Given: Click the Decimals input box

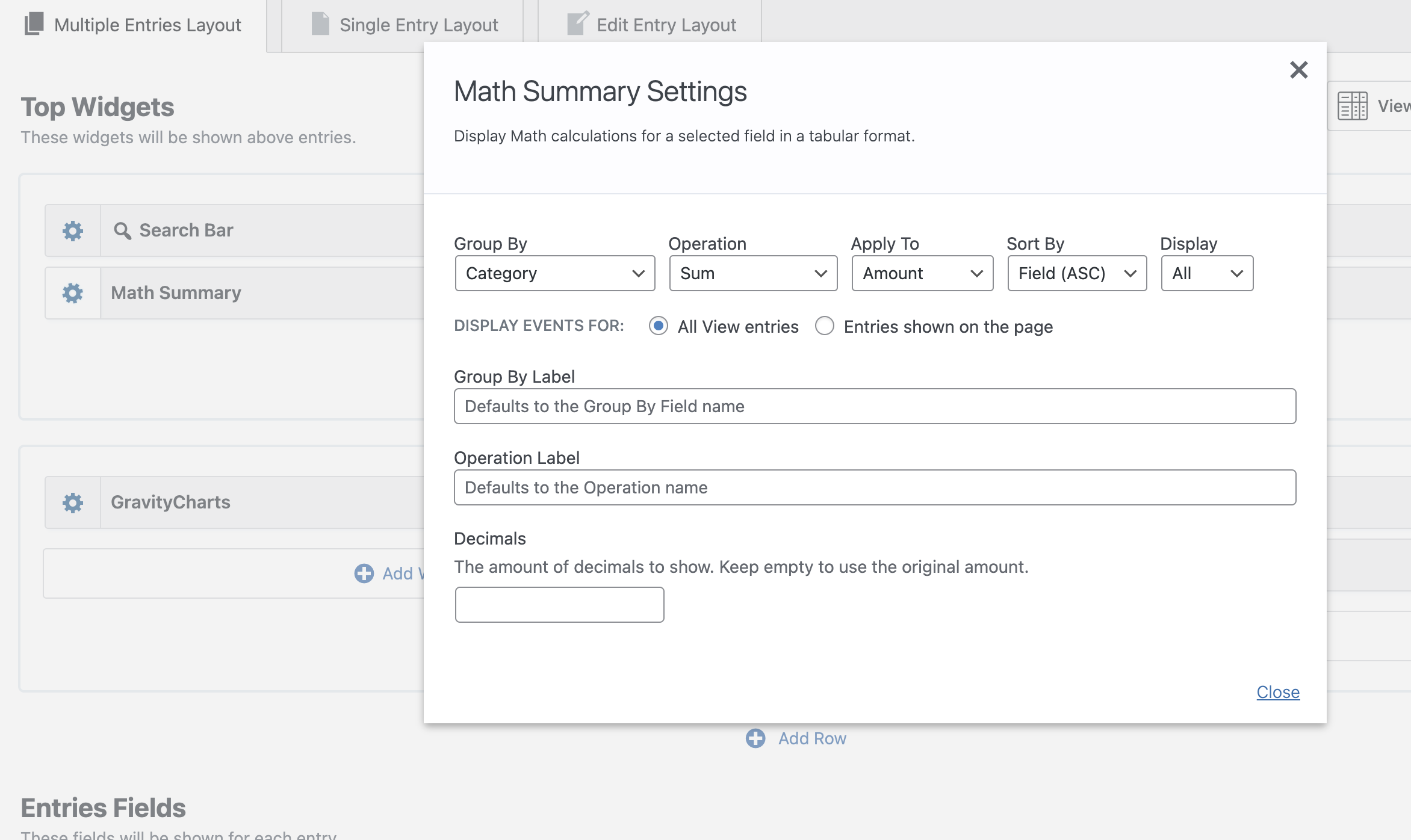Looking at the screenshot, I should pyautogui.click(x=559, y=605).
